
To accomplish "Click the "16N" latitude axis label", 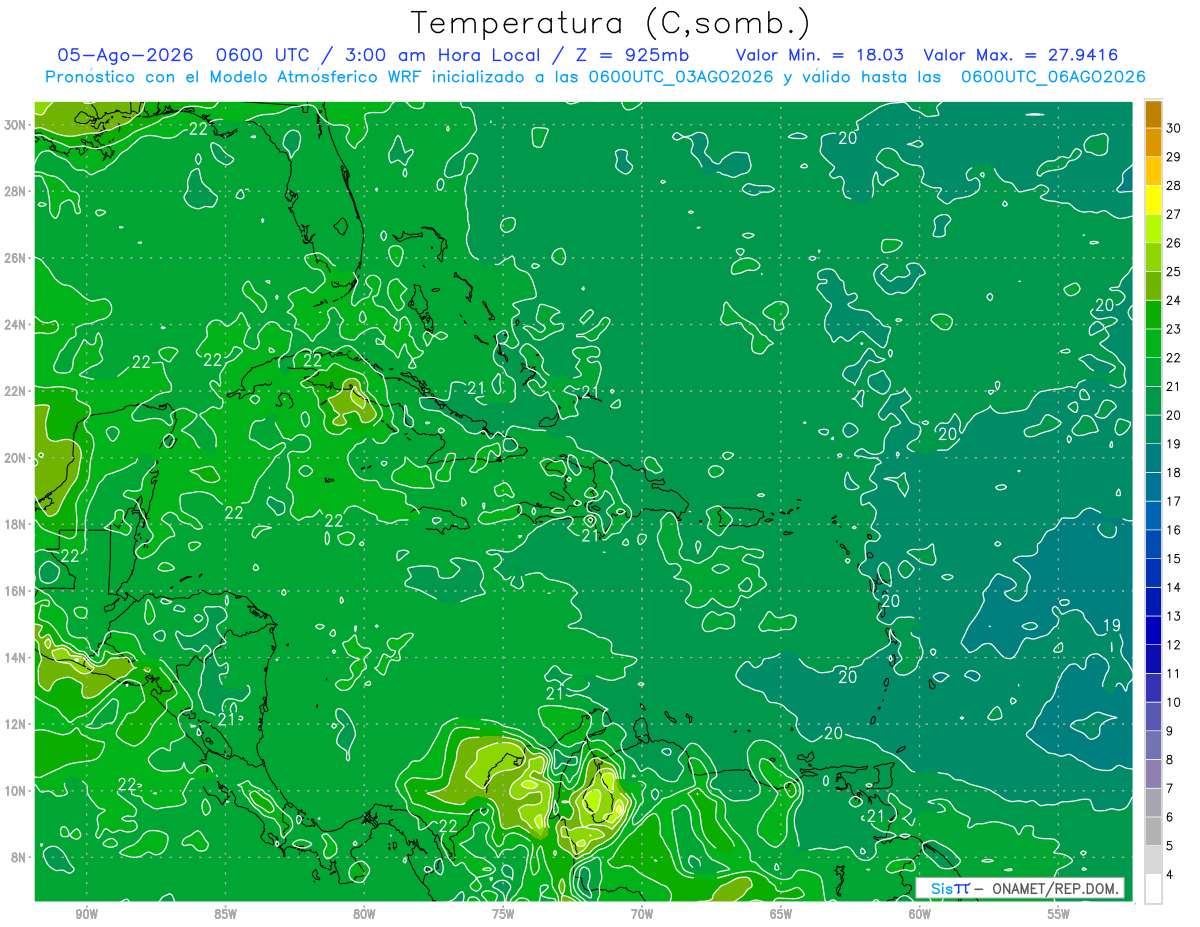I will (14, 591).
